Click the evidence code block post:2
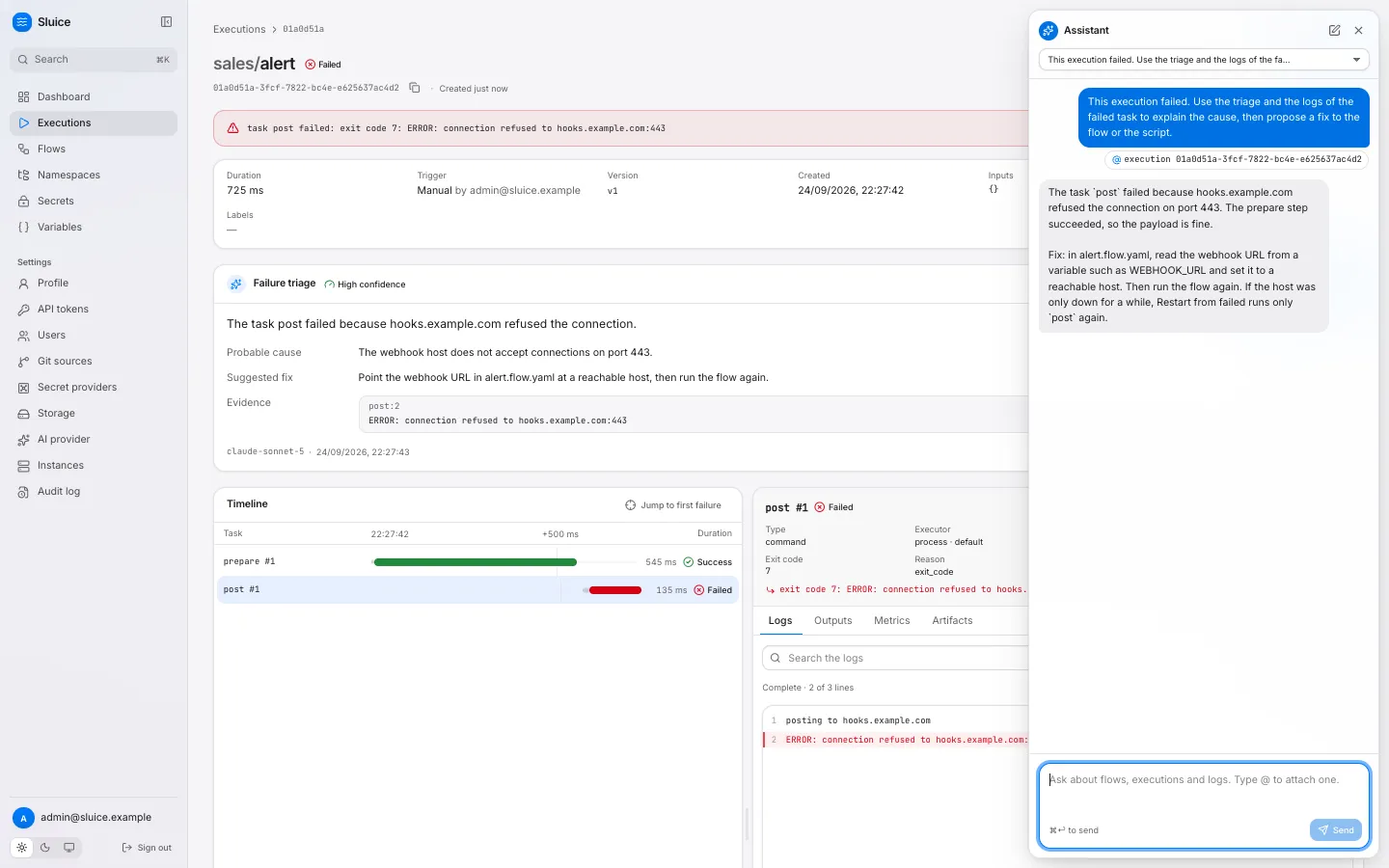Viewport: 1389px width, 868px height. point(693,414)
